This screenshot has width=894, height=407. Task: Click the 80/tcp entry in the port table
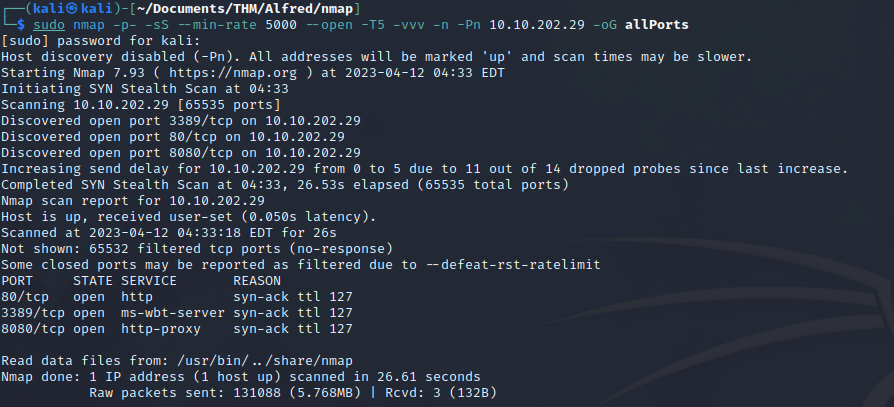point(23,296)
